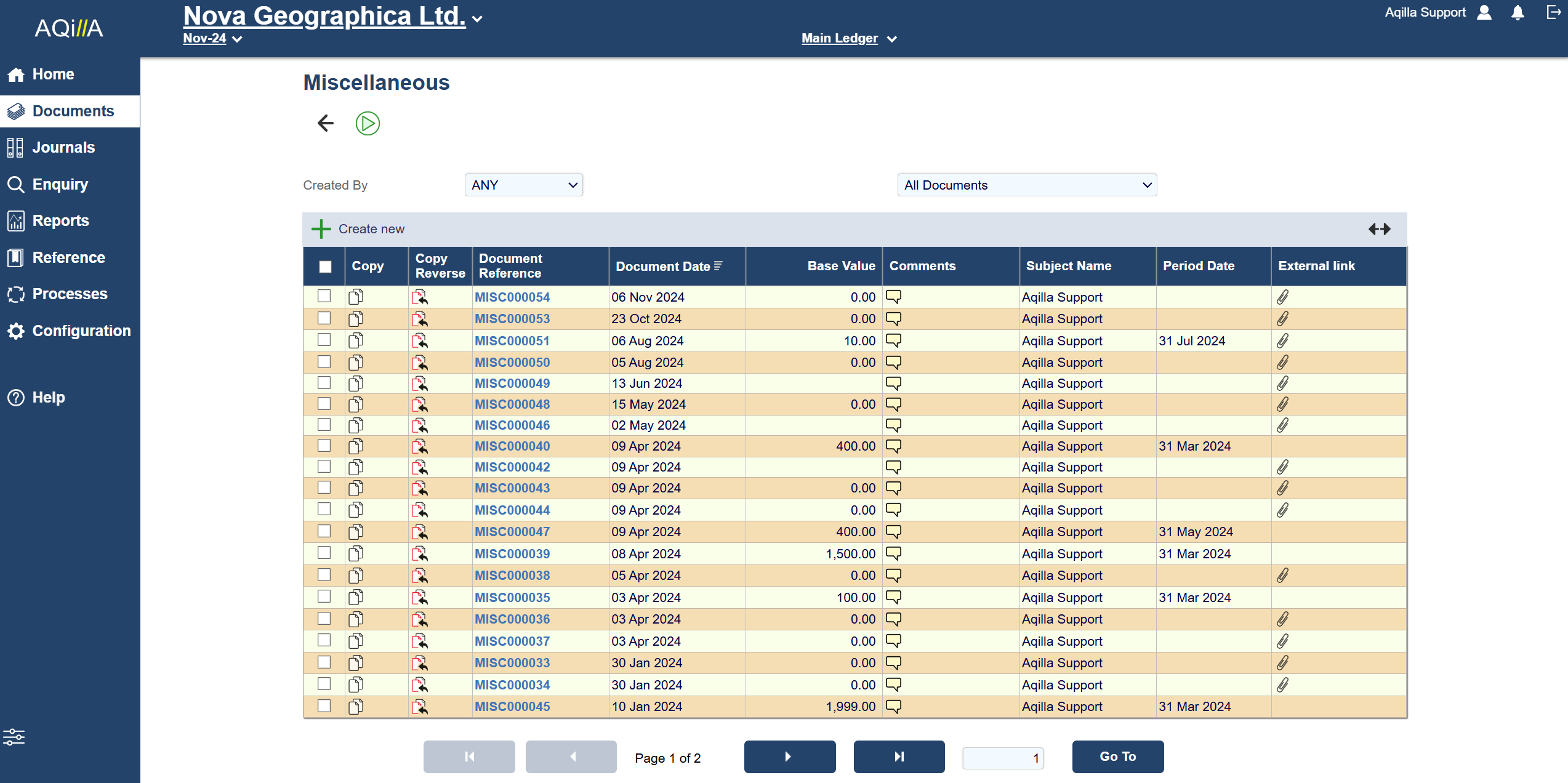Viewport: 1568px width, 783px height.
Task: Select Reports from the sidebar menu
Action: click(x=60, y=221)
